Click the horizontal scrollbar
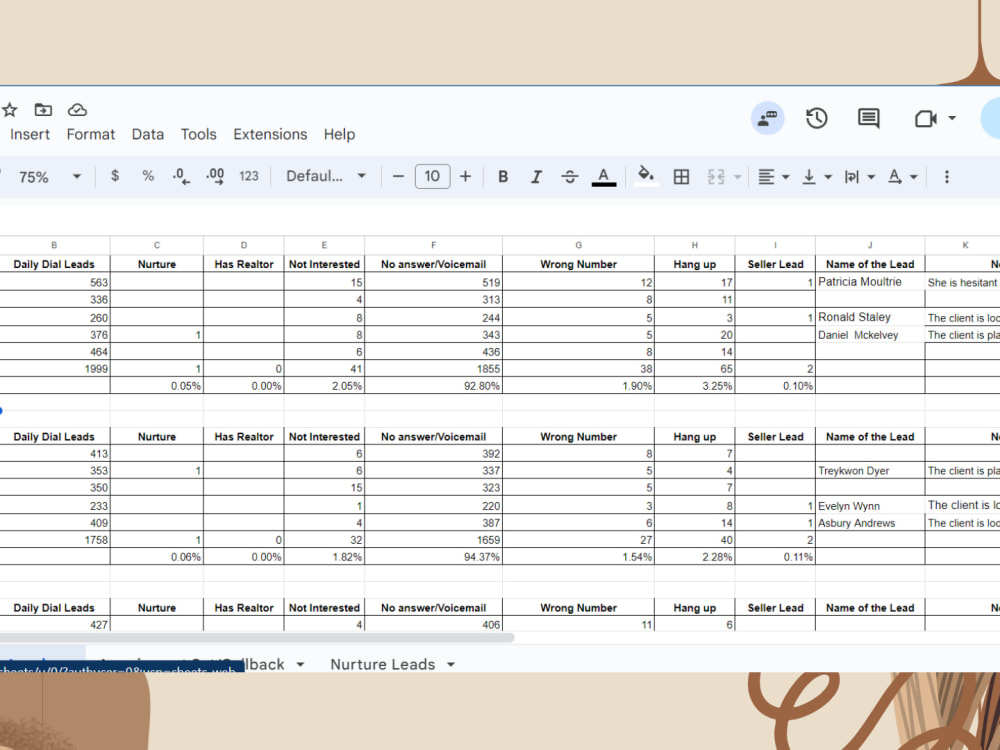Screen dimensions: 1000x750 tap(255, 637)
